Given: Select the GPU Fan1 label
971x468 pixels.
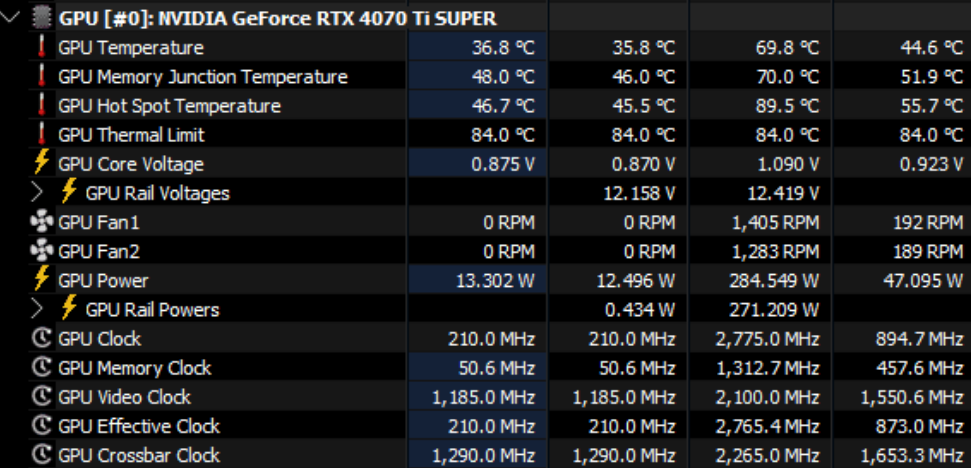Looking at the screenshot, I should click(98, 222).
